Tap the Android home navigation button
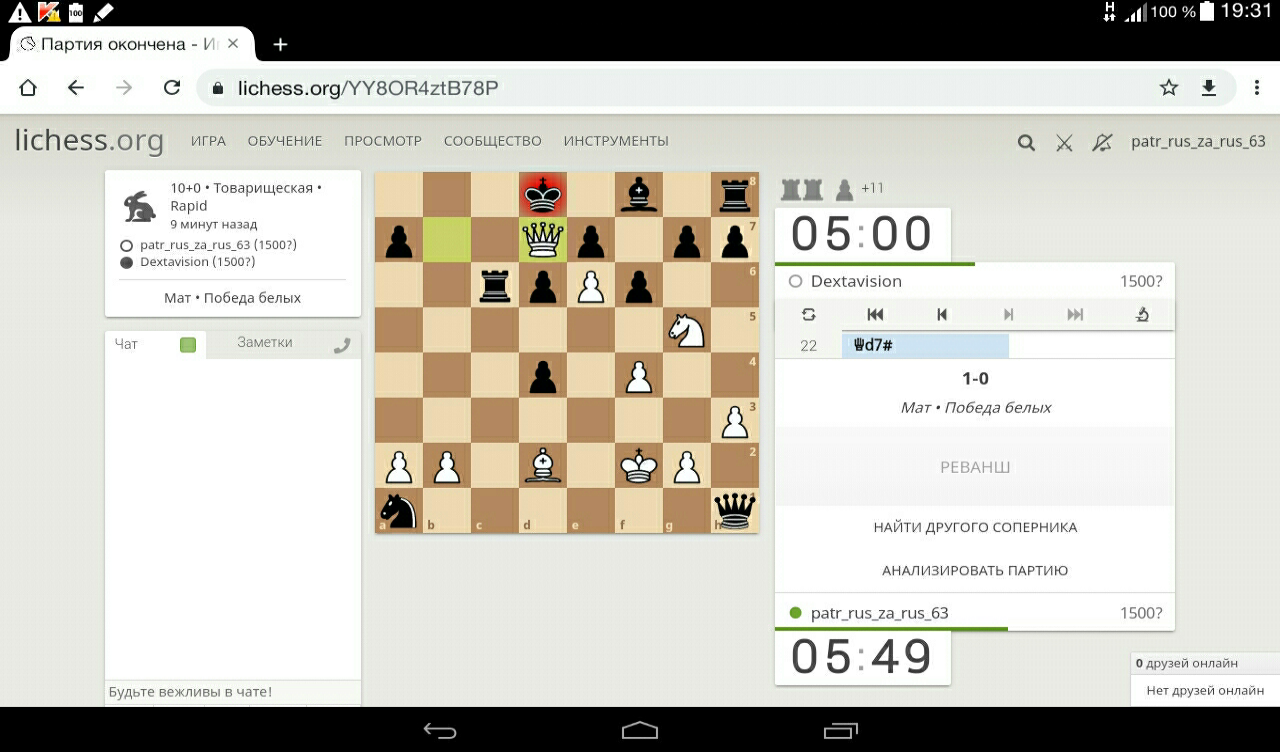Viewport: 1280px width, 752px height. (x=640, y=730)
